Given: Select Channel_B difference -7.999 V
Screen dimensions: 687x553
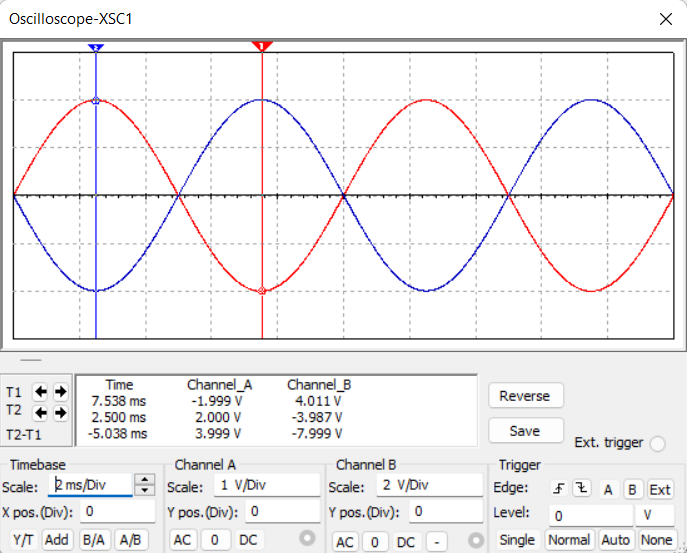Looking at the screenshot, I should tap(317, 434).
